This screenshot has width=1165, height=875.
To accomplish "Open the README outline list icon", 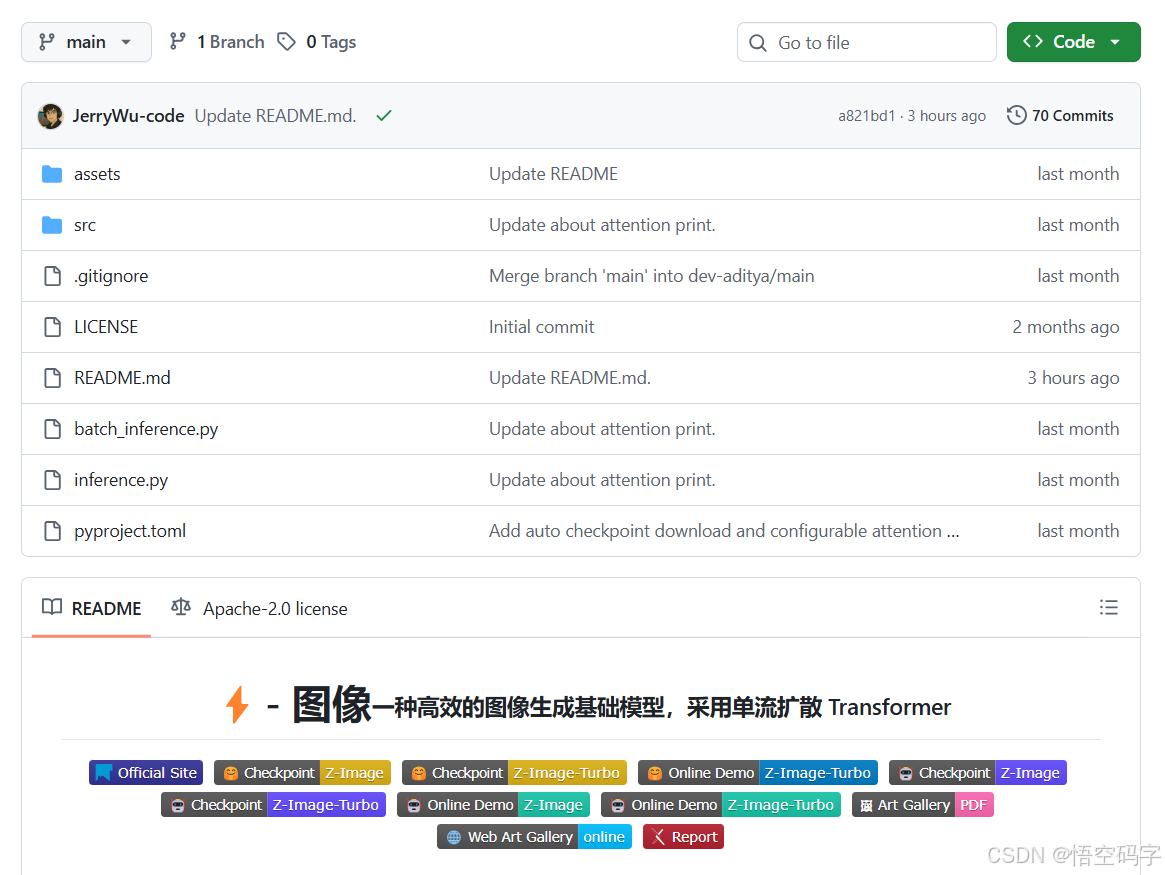I will (x=1109, y=608).
